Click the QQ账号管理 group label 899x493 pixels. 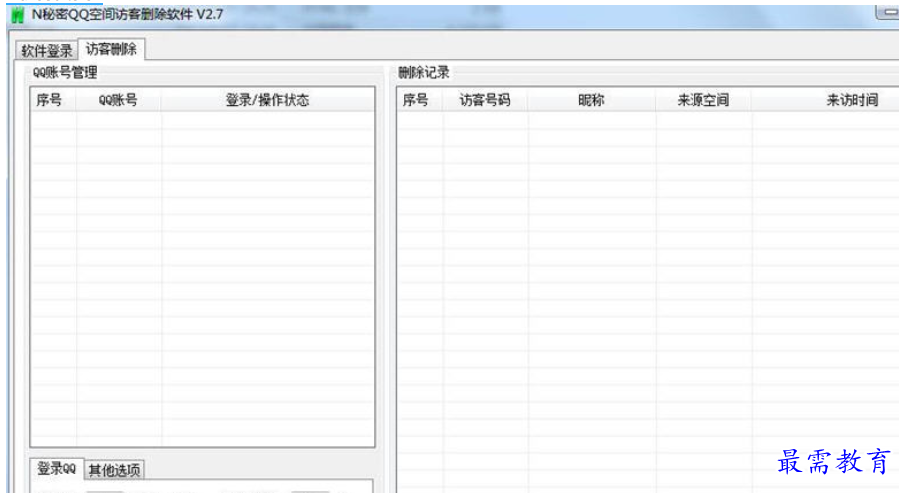pos(65,72)
